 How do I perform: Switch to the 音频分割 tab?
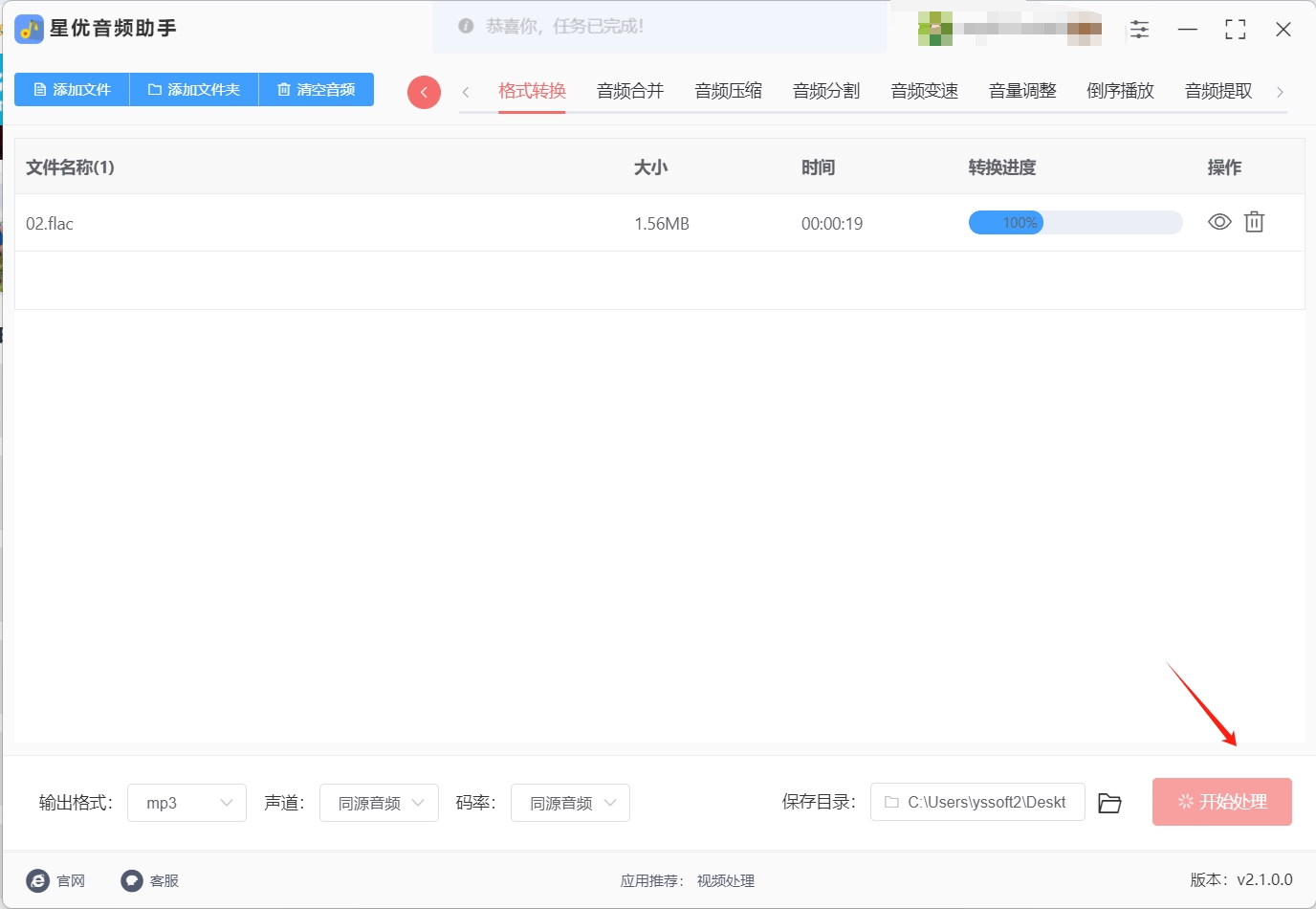click(x=826, y=91)
